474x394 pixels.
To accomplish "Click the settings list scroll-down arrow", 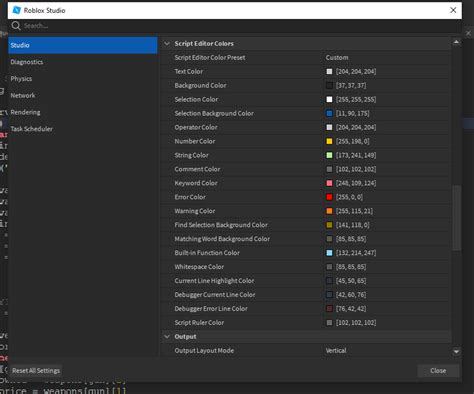I will 456,352.
